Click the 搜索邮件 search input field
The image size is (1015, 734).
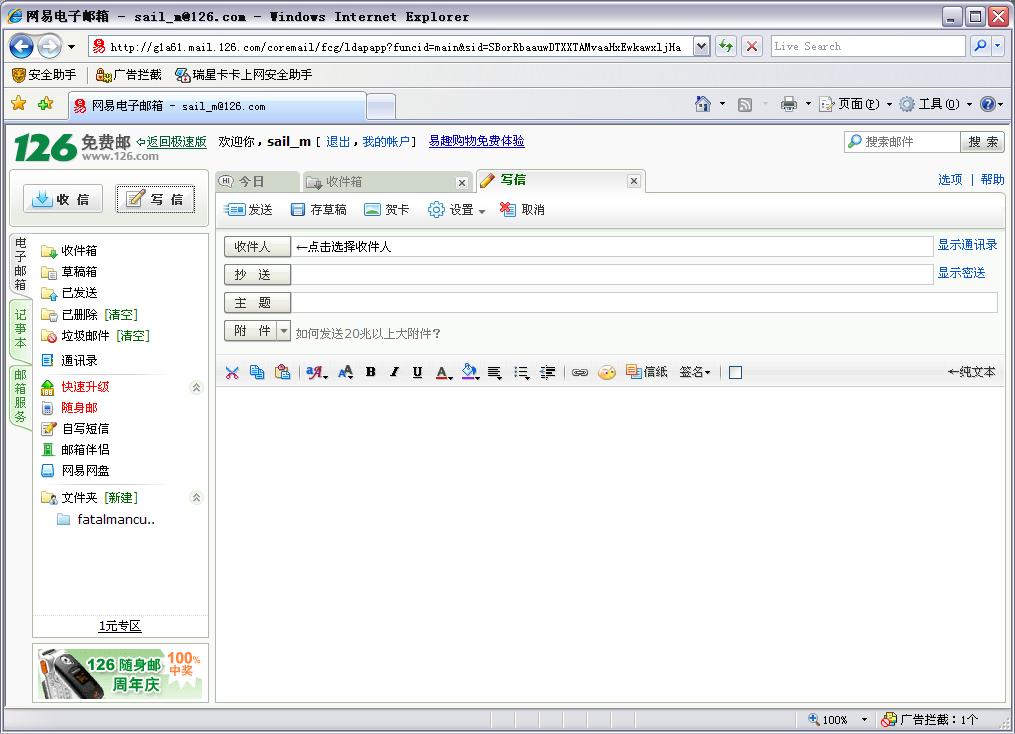pyautogui.click(x=902, y=142)
